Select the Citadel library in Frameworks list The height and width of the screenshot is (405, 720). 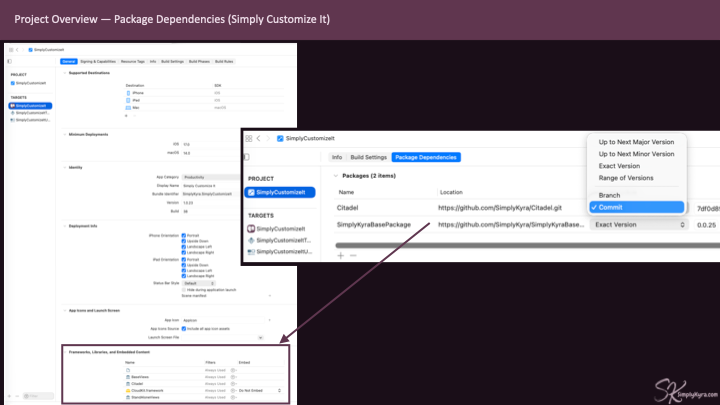[x=134, y=384]
